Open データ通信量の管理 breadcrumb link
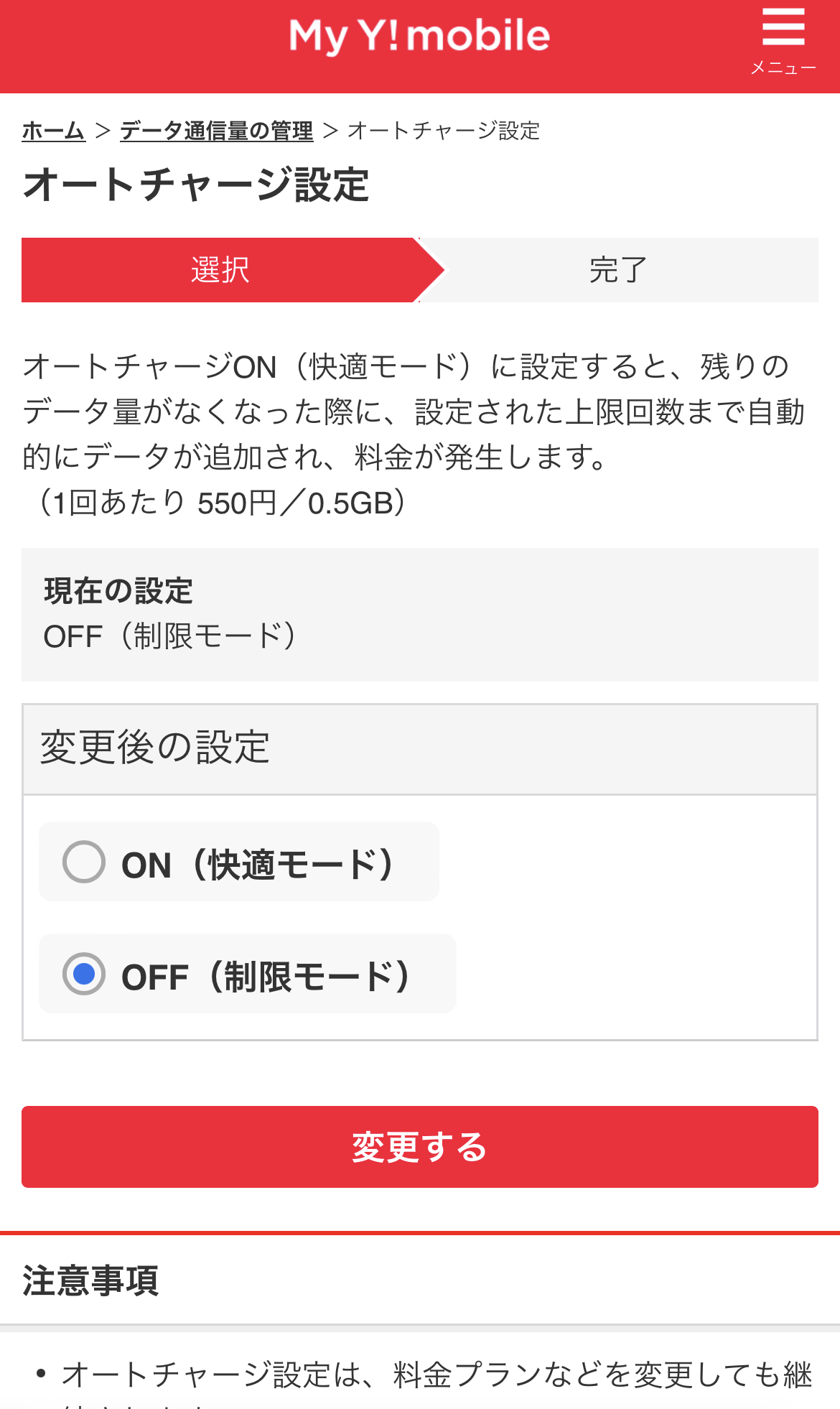Viewport: 840px width, 1409px height. 216,131
